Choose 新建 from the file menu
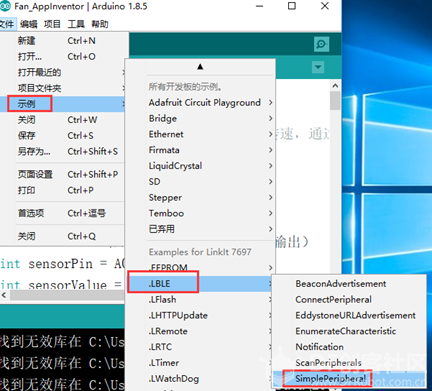Image resolution: width=432 pixels, height=391 pixels. point(63,41)
